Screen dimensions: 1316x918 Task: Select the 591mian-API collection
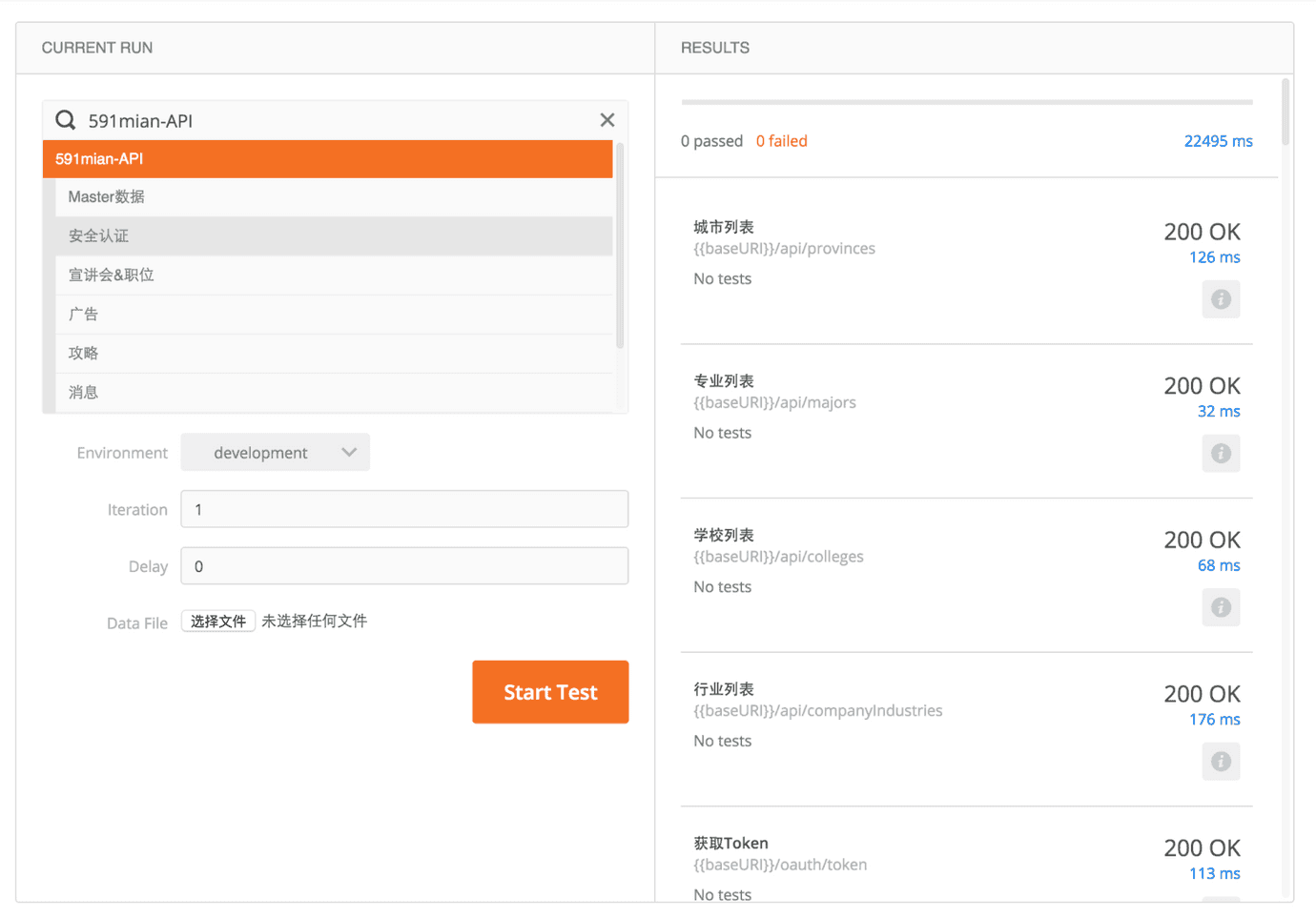pos(327,159)
